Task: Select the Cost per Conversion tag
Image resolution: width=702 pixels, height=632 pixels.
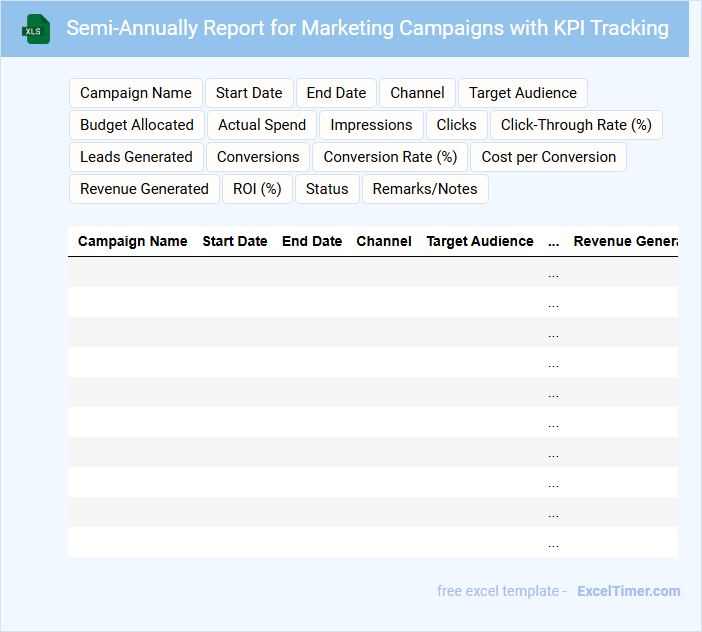Action: [548, 157]
